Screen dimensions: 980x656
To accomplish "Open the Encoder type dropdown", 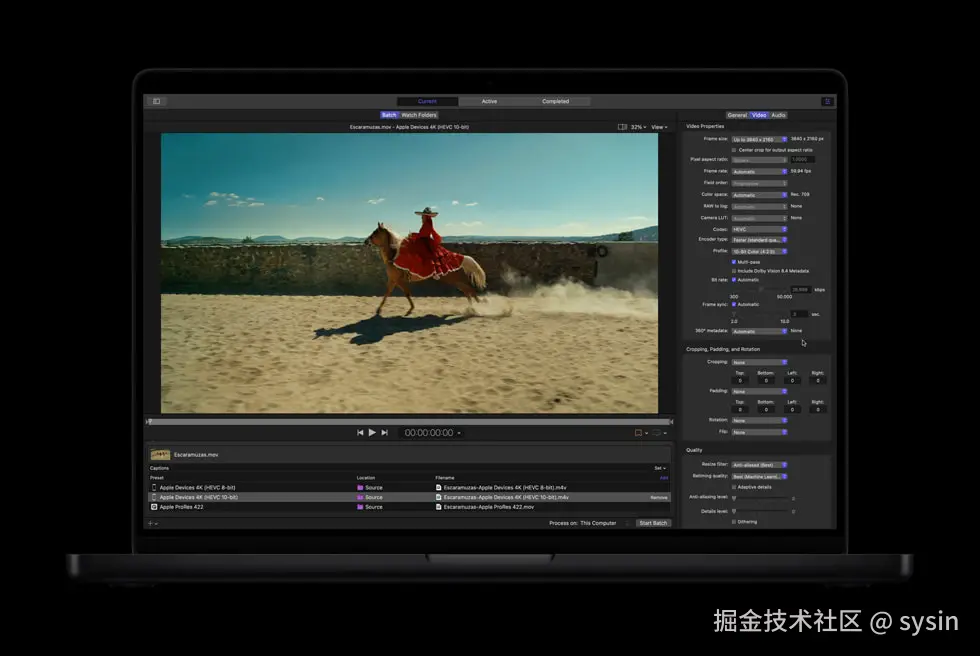I will (759, 240).
